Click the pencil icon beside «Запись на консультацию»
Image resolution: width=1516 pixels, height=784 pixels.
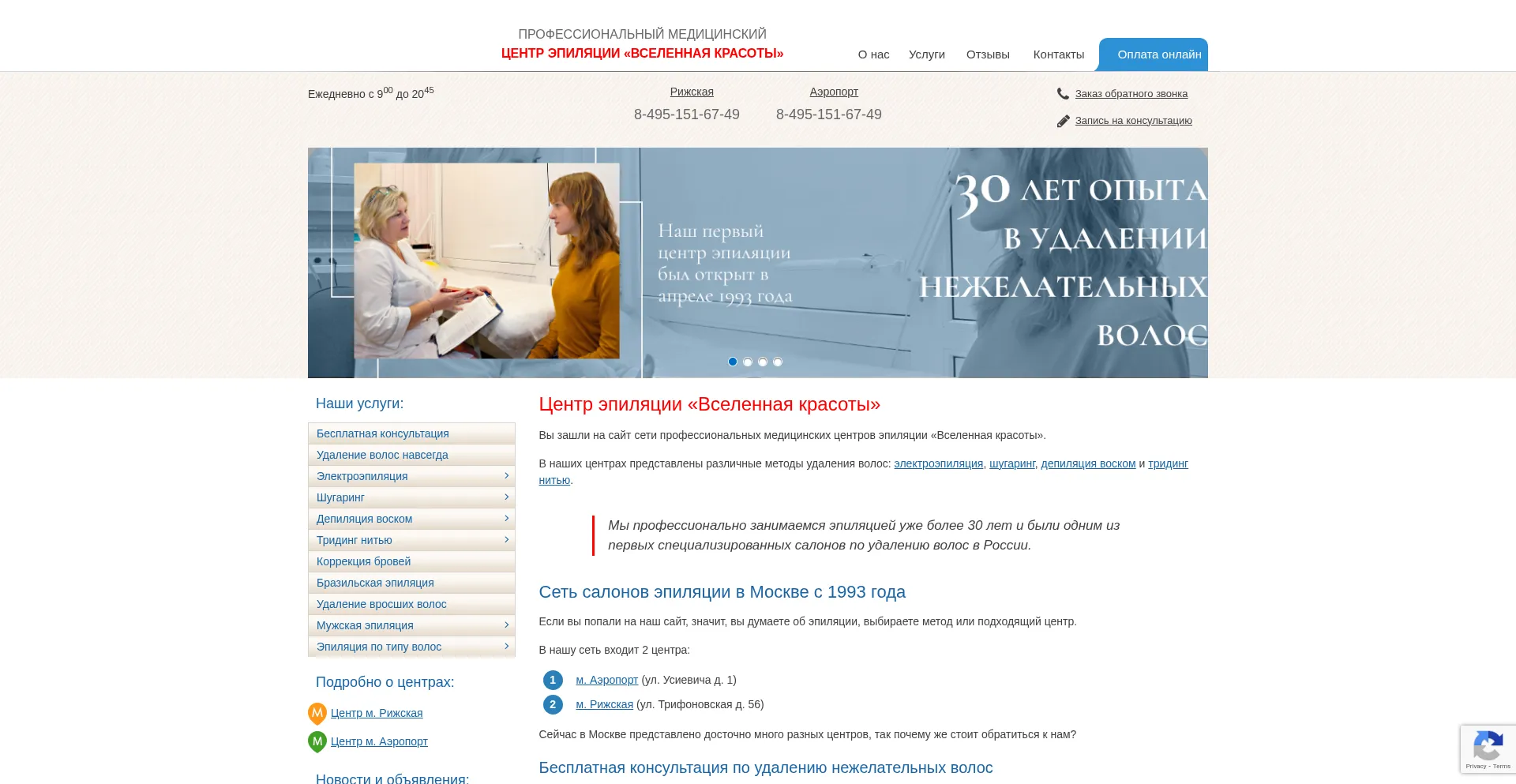click(x=1062, y=120)
